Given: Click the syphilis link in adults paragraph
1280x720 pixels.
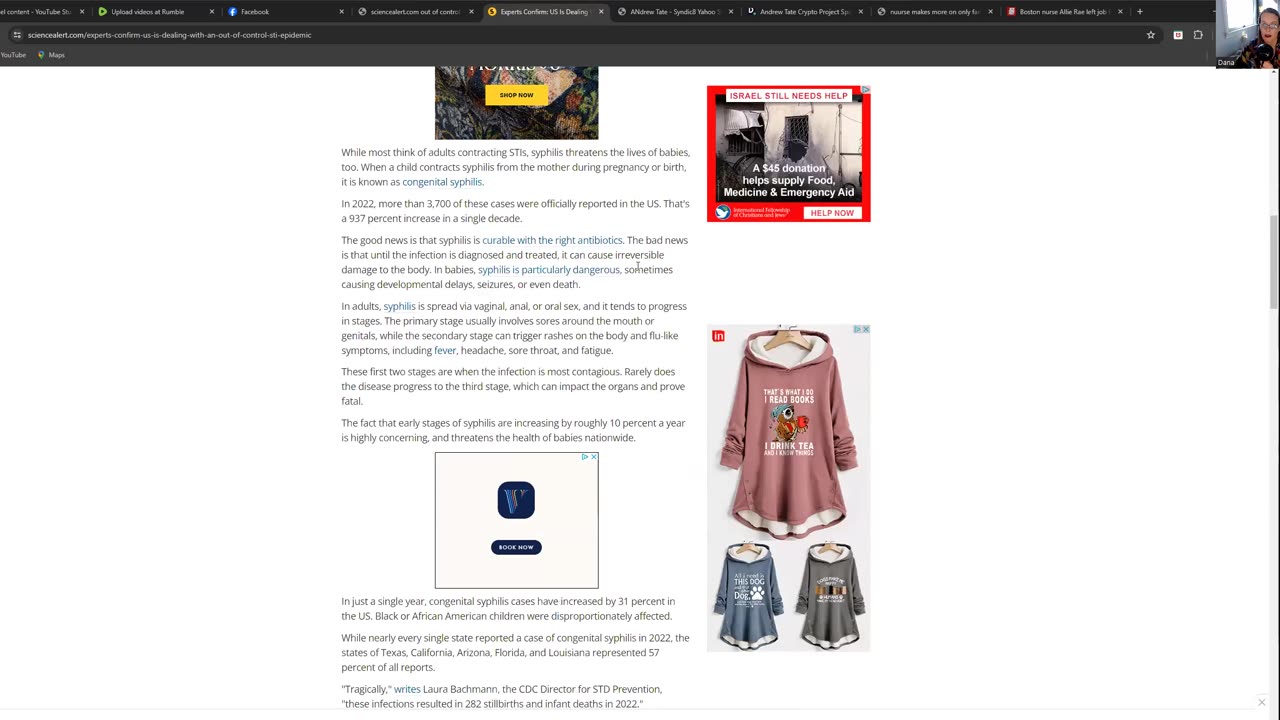Looking at the screenshot, I should pos(399,306).
